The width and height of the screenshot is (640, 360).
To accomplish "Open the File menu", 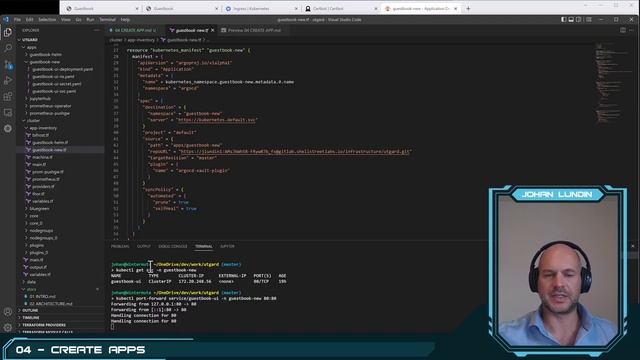I will coord(17,19).
